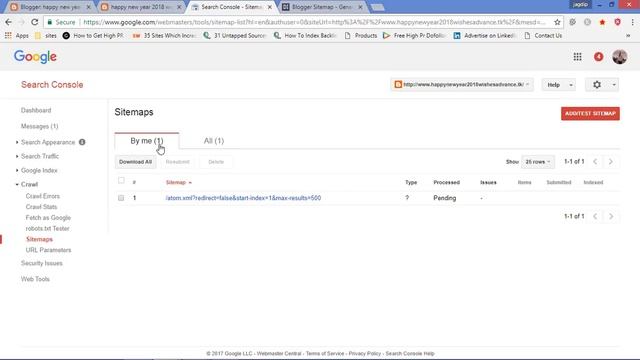The height and width of the screenshot is (360, 640).
Task: Open the Apps grid in the bookmarks bar
Action: coord(17,36)
